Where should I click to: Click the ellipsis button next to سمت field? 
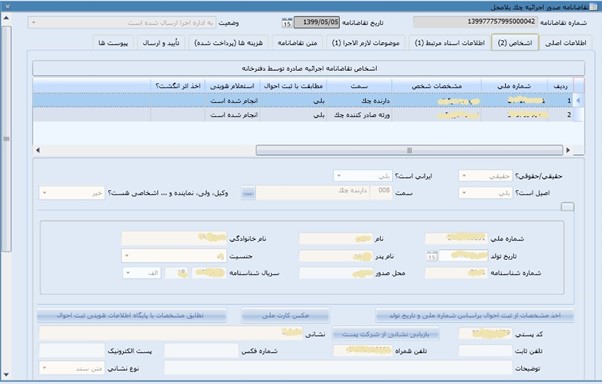tap(248, 193)
